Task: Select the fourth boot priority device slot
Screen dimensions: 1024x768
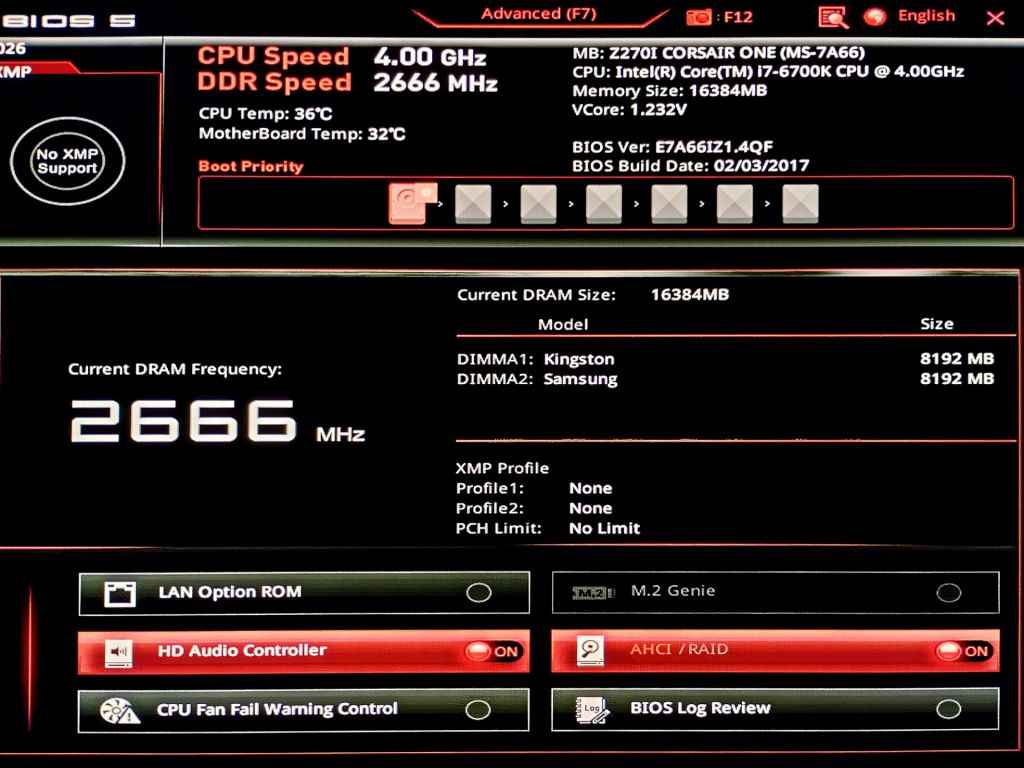Action: pos(604,204)
